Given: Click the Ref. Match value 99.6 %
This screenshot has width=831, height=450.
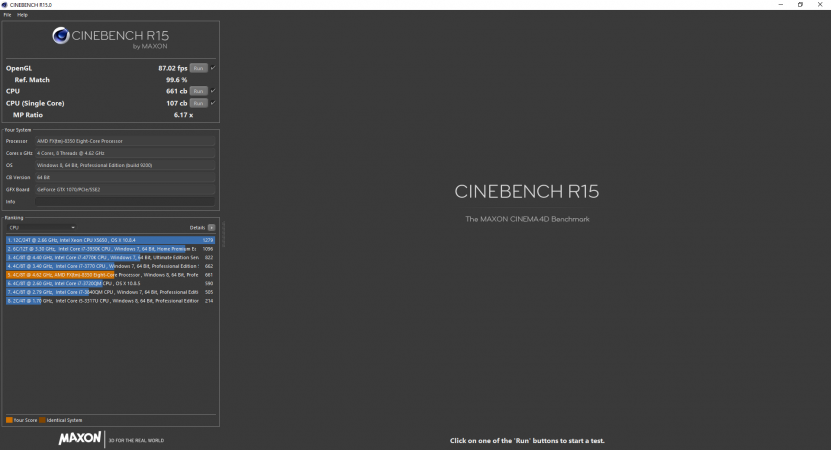Looking at the screenshot, I should [x=176, y=80].
